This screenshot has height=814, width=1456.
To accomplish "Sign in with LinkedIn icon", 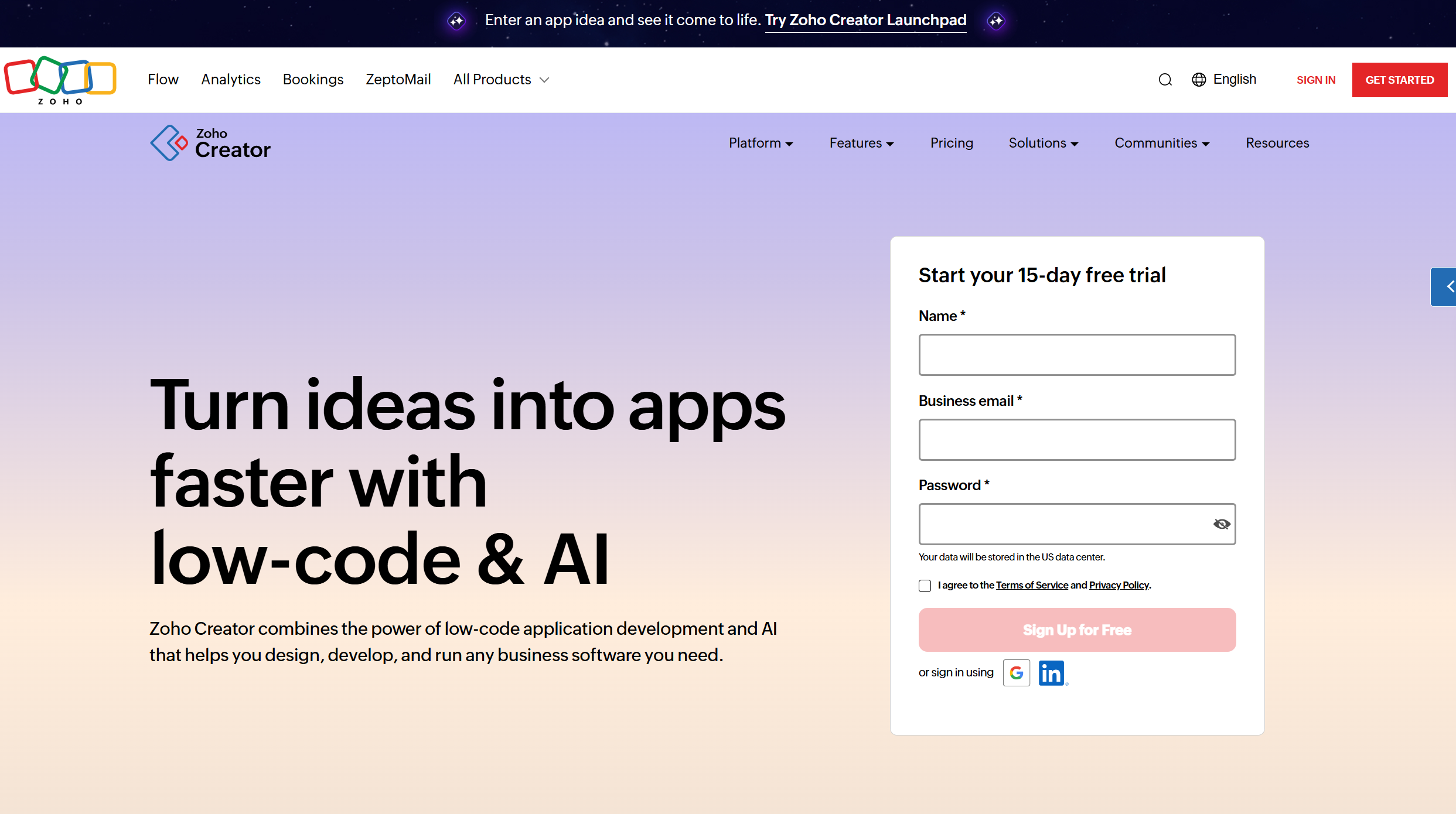I will pos(1052,673).
